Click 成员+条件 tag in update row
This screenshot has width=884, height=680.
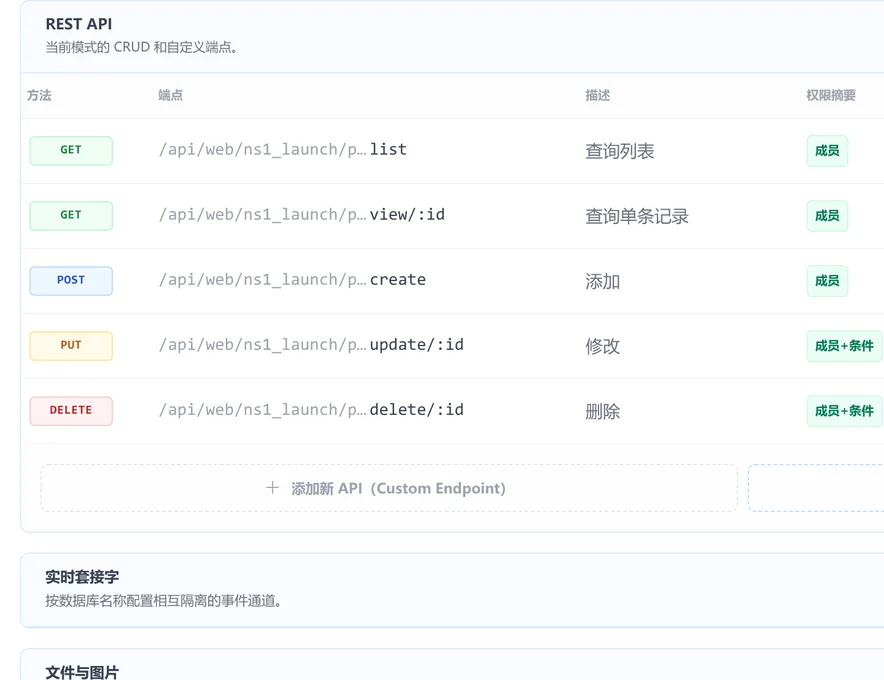(844, 346)
